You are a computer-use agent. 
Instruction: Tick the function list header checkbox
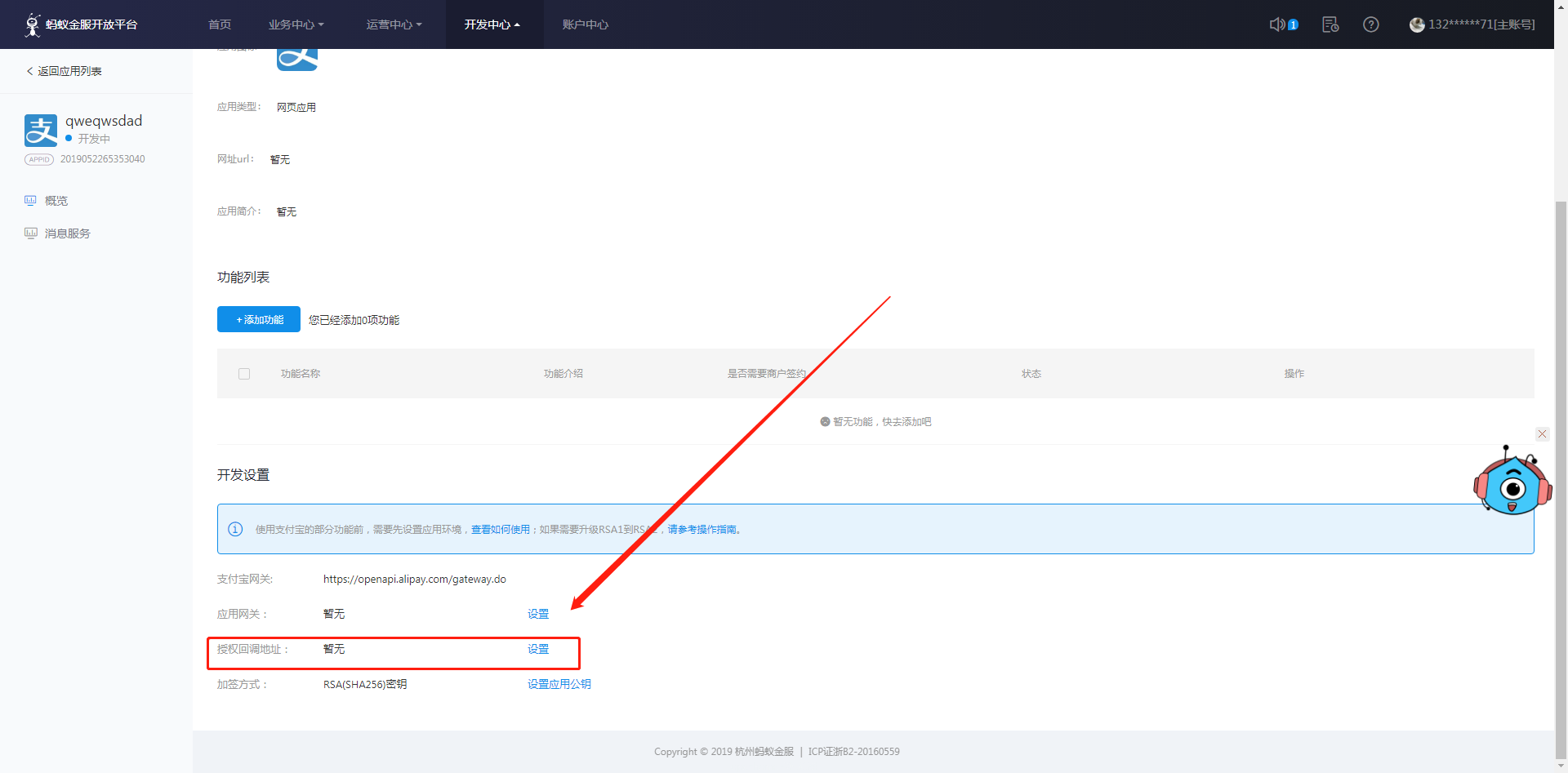[x=244, y=374]
